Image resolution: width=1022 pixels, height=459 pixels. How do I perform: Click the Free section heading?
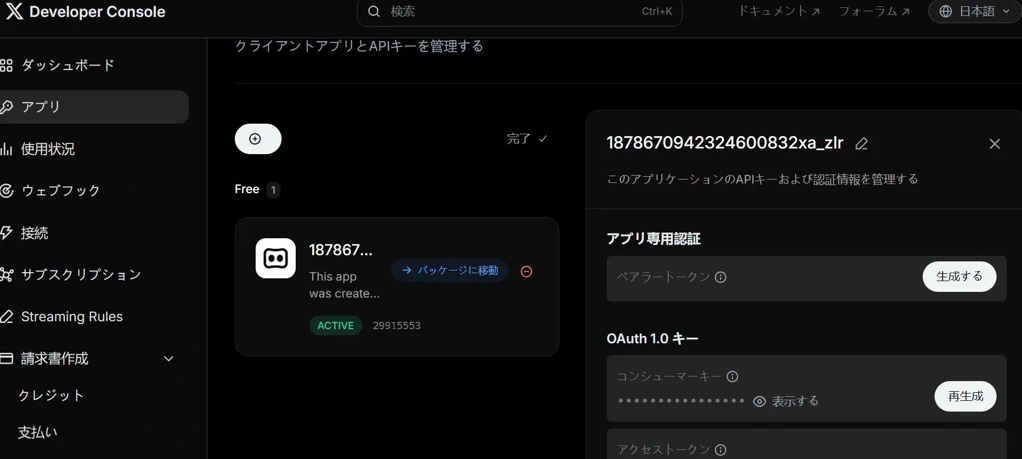tap(247, 190)
